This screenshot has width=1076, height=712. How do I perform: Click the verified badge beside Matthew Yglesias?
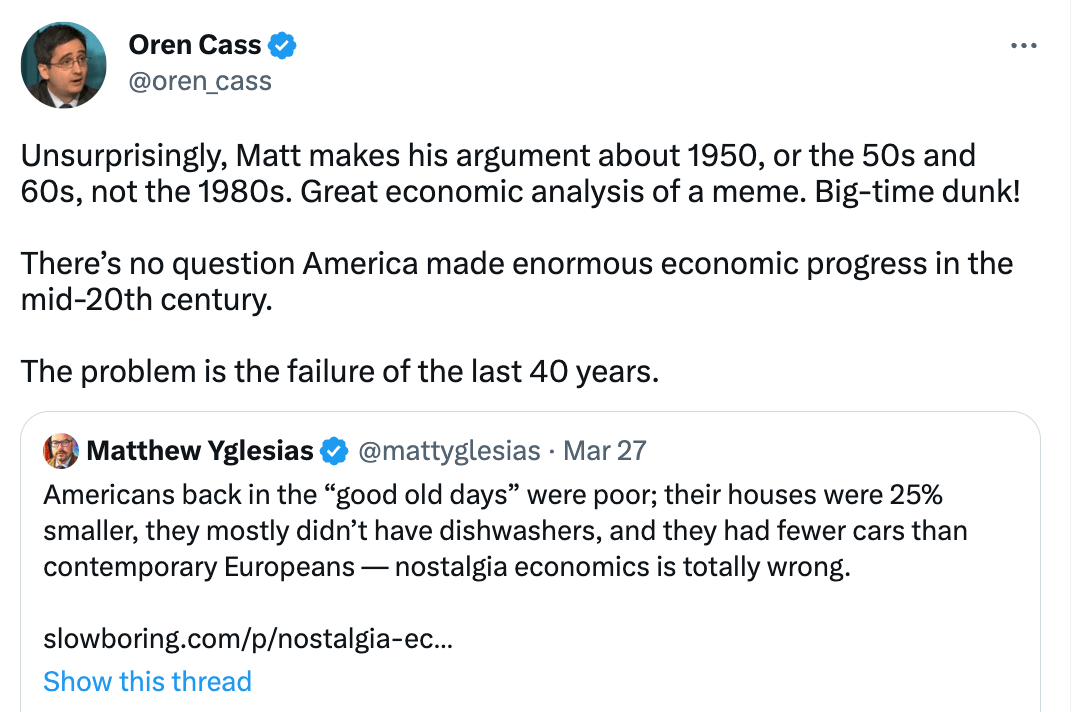tap(333, 451)
